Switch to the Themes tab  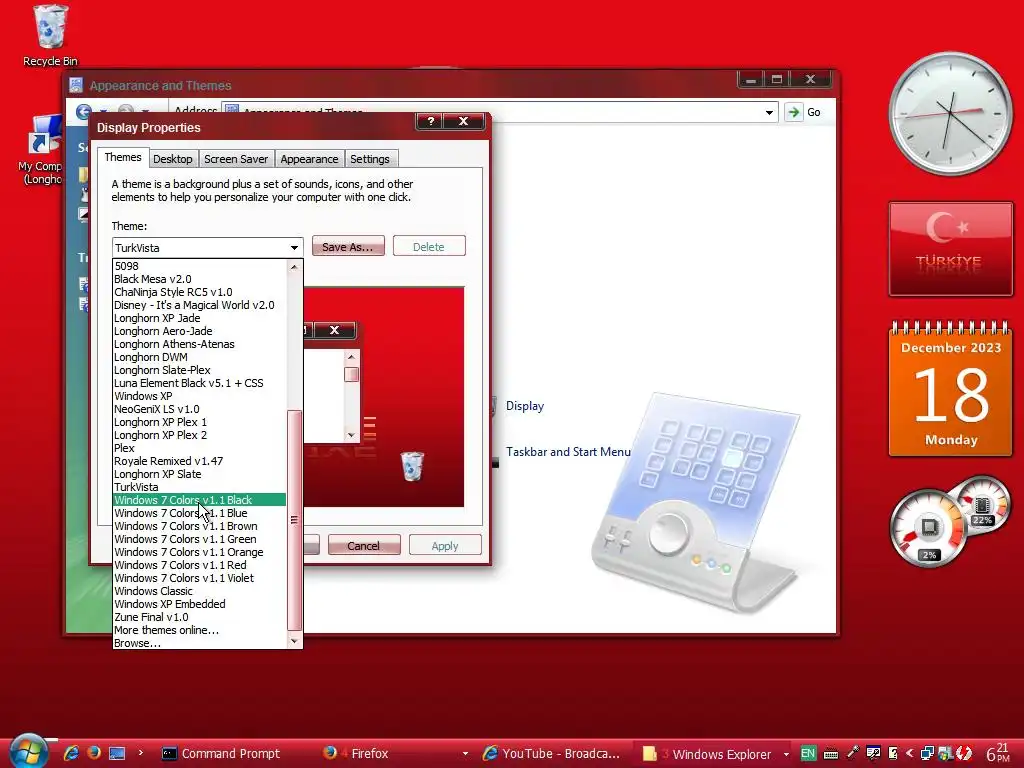(123, 157)
